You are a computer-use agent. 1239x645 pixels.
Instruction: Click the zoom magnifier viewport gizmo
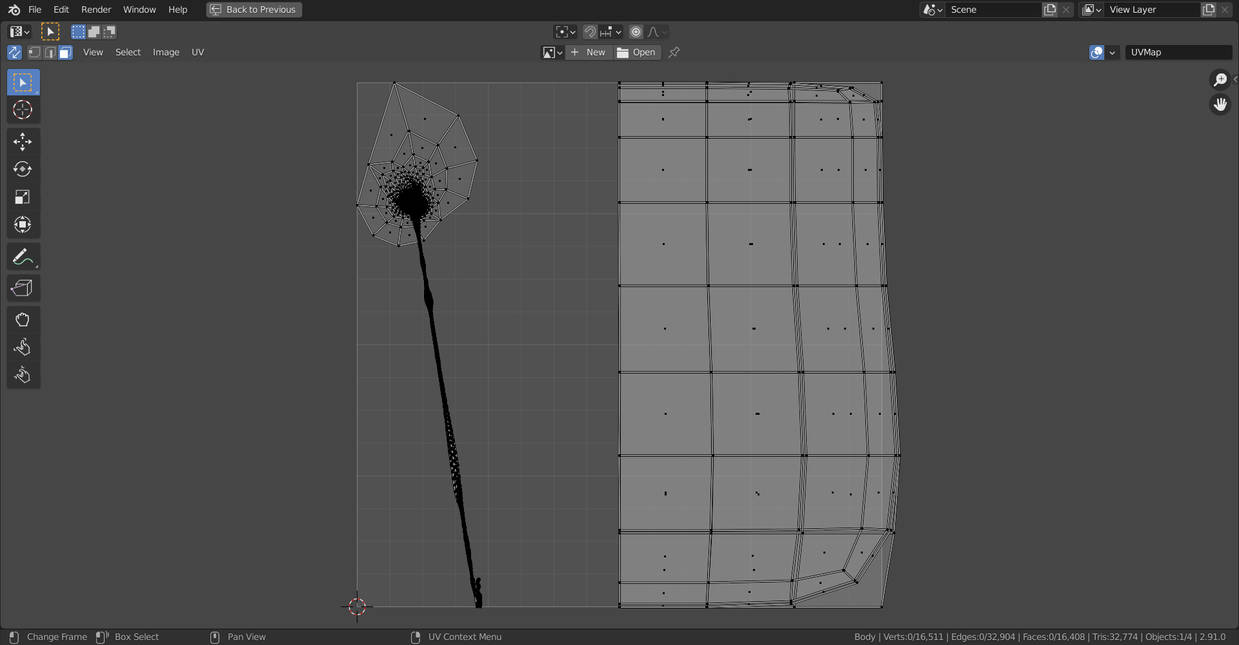coord(1220,80)
